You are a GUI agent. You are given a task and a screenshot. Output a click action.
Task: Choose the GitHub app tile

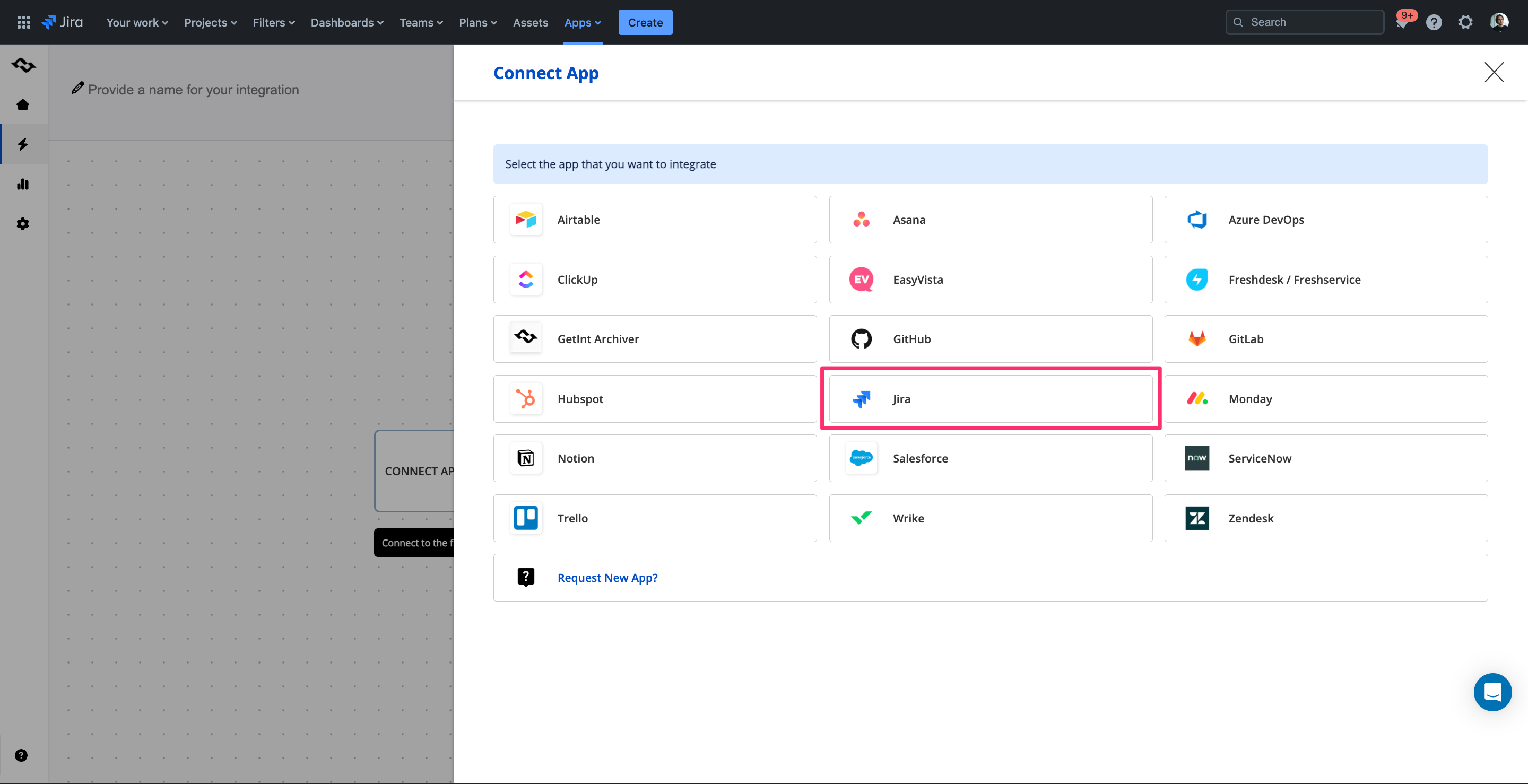point(990,339)
